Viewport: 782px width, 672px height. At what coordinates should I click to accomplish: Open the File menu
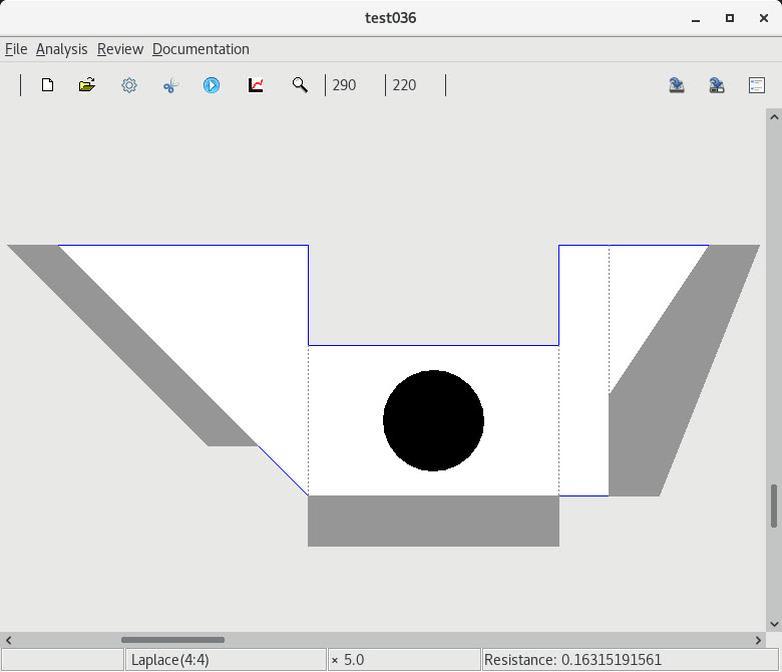pos(16,49)
